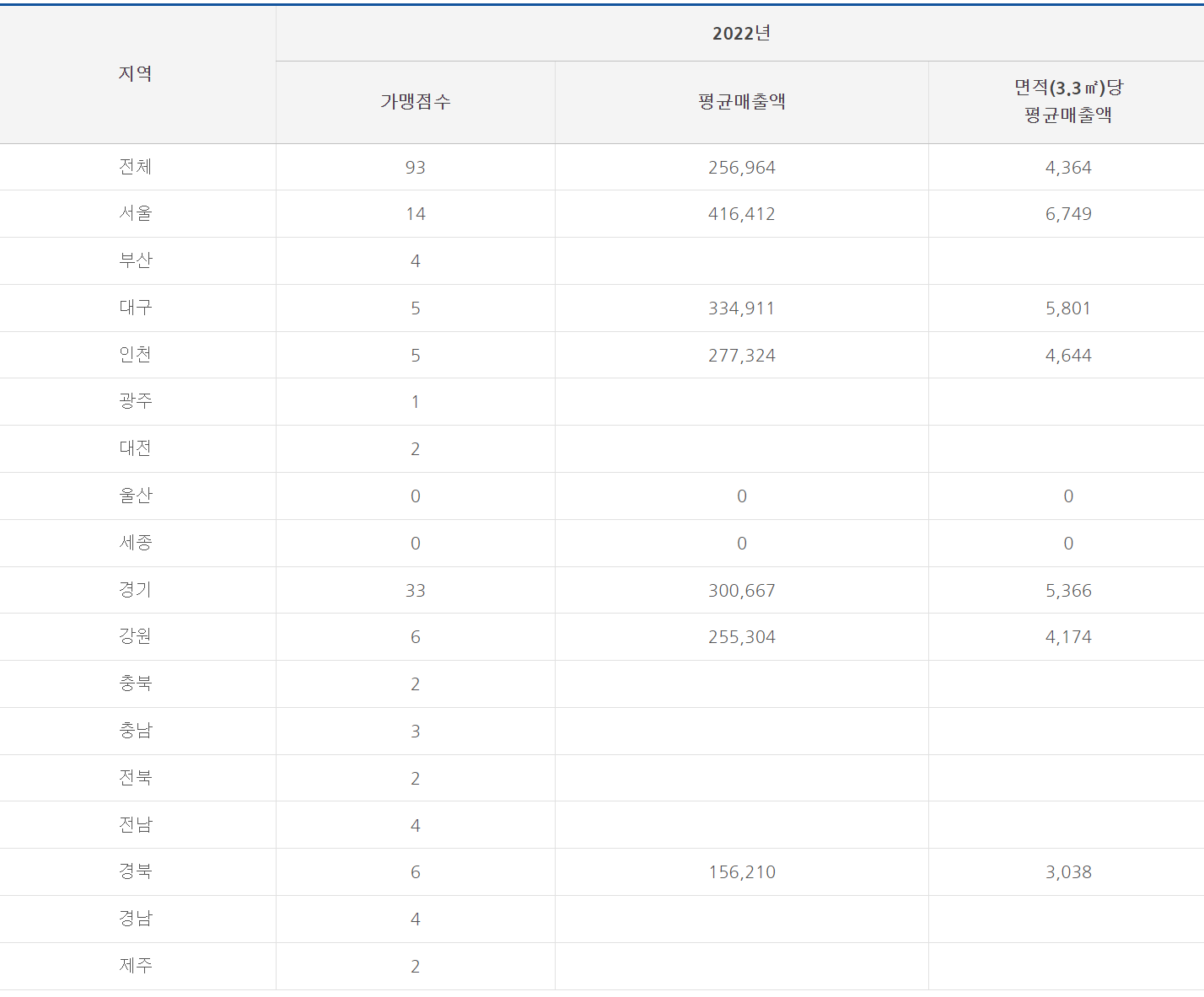Select the 평균매출액 column header
The height and width of the screenshot is (997, 1204).
[741, 102]
